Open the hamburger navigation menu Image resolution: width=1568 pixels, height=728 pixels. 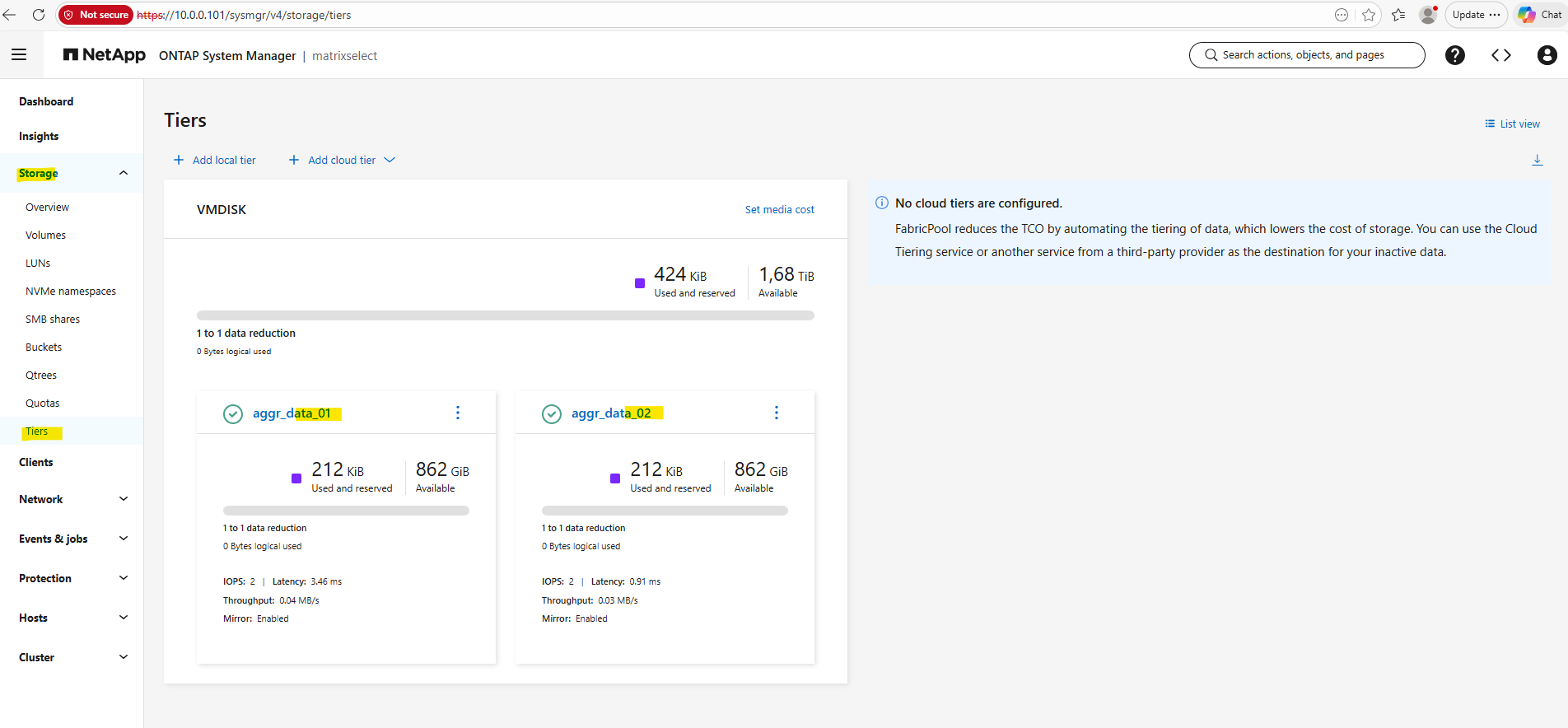point(19,55)
